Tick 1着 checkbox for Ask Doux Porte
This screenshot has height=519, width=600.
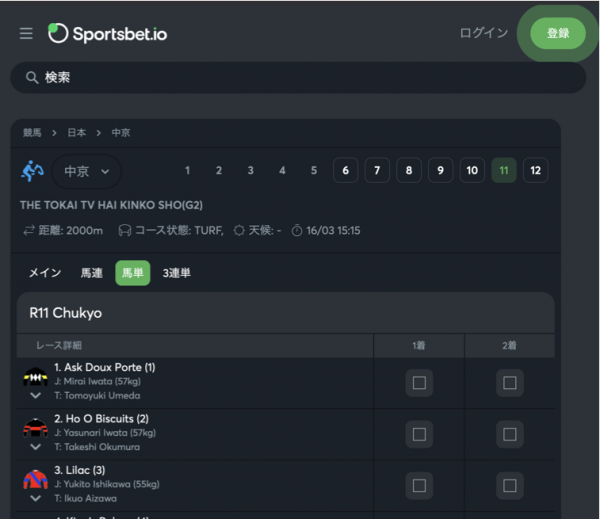pyautogui.click(x=419, y=383)
